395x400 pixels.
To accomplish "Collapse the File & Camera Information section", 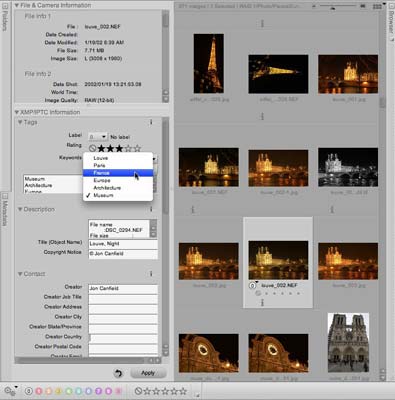I will pos(17,5).
